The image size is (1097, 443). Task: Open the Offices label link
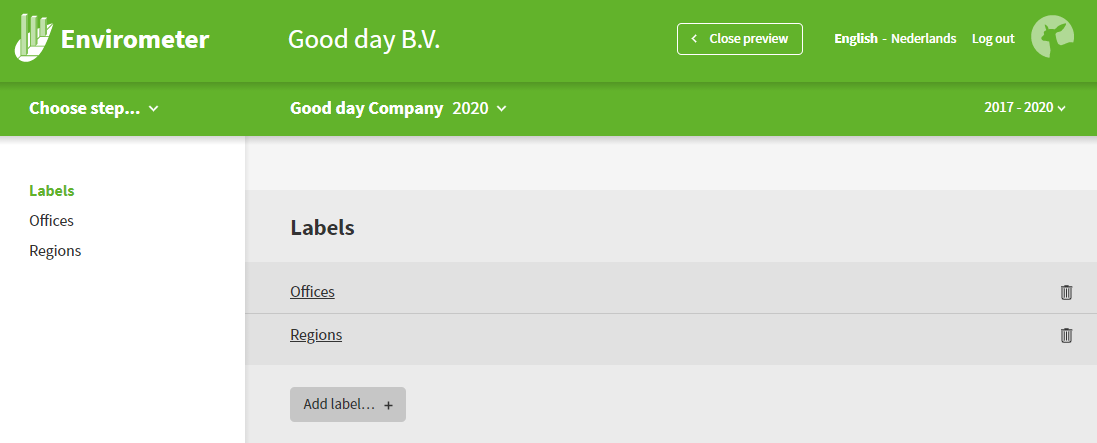[312, 292]
